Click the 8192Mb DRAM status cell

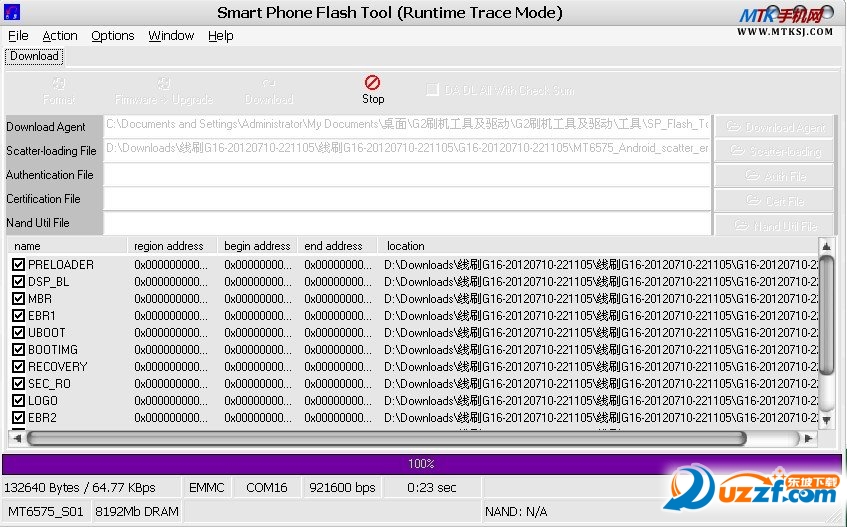[x=137, y=511]
